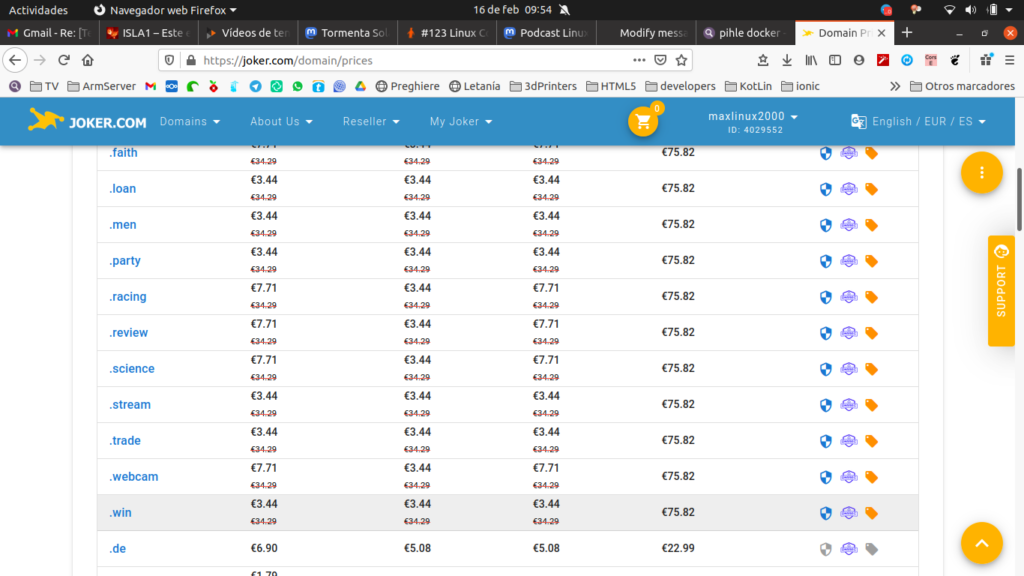Image resolution: width=1024 pixels, height=576 pixels.
Task: Click the page vertical scrollbar
Action: (x=1019, y=199)
